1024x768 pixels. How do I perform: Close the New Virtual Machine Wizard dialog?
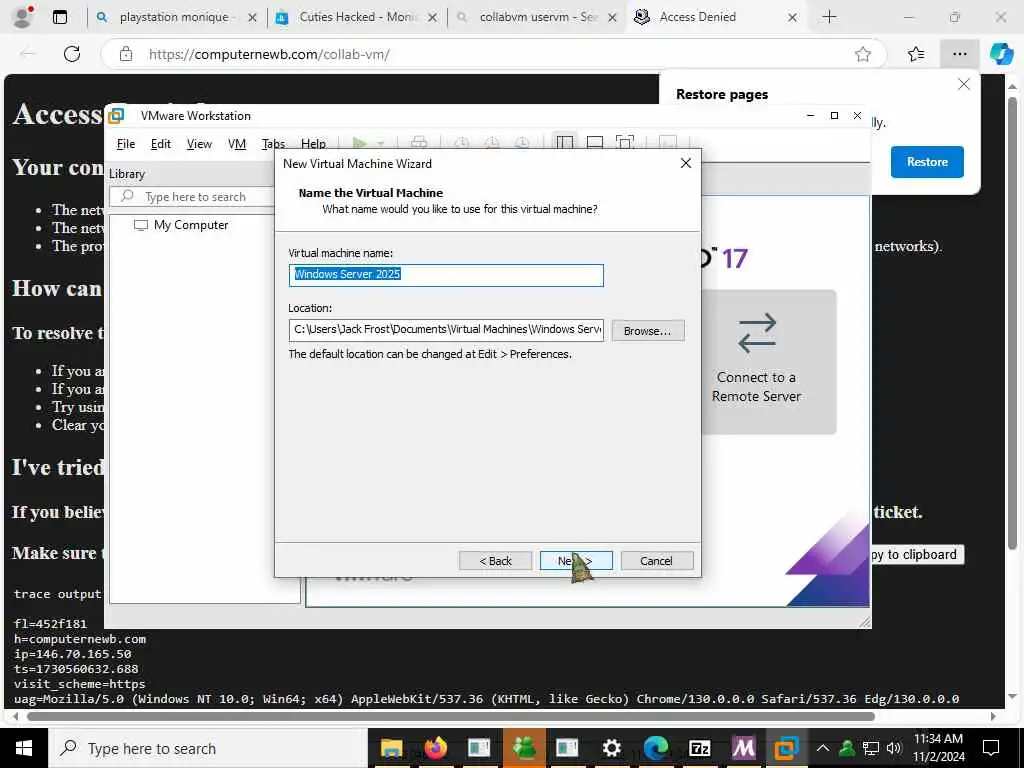pyautogui.click(x=686, y=163)
